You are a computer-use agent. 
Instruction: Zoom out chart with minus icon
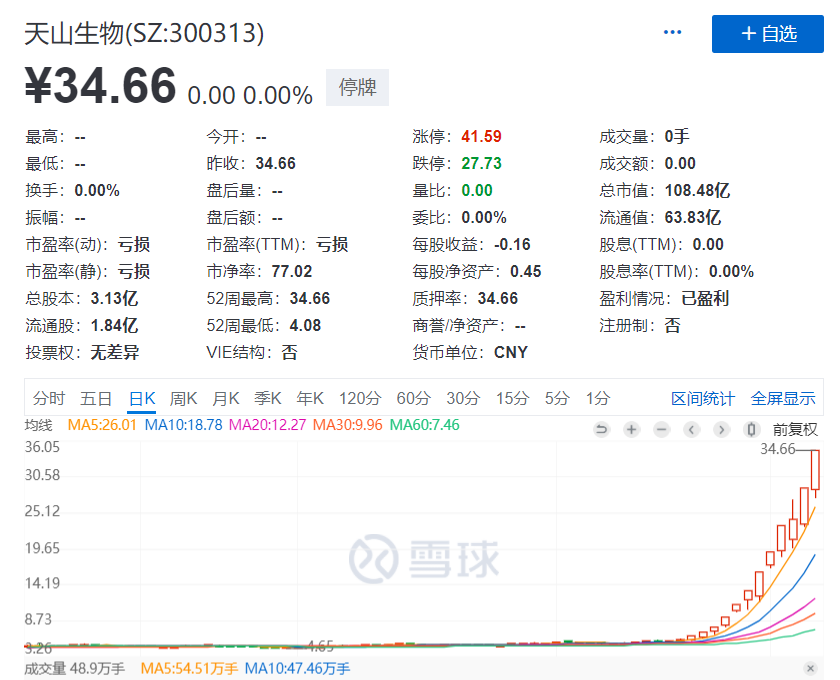(x=662, y=430)
